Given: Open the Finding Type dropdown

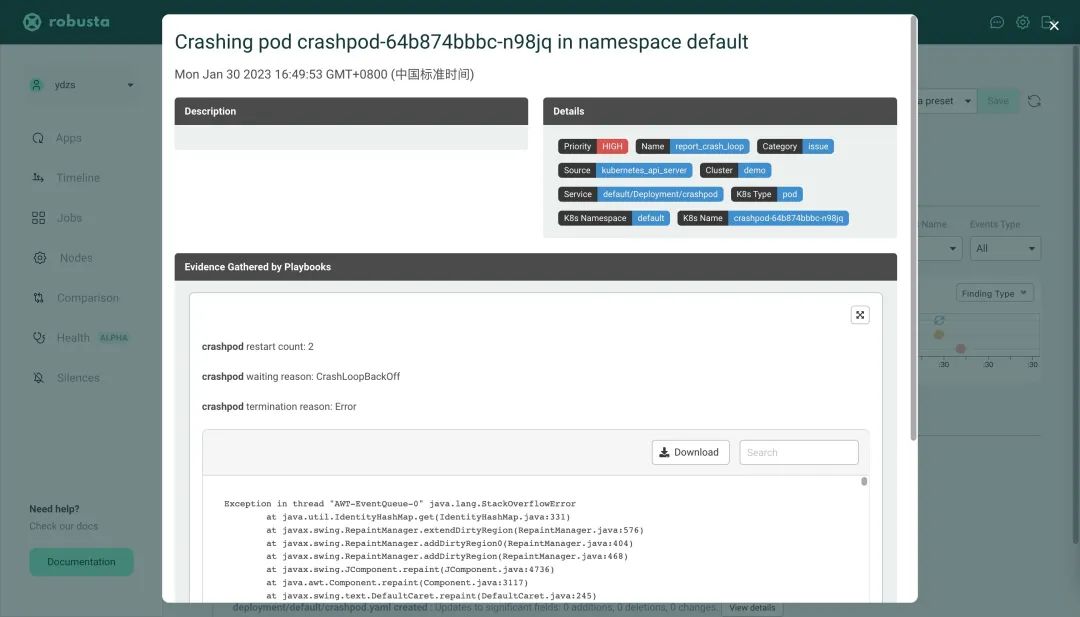Looking at the screenshot, I should pyautogui.click(x=994, y=293).
